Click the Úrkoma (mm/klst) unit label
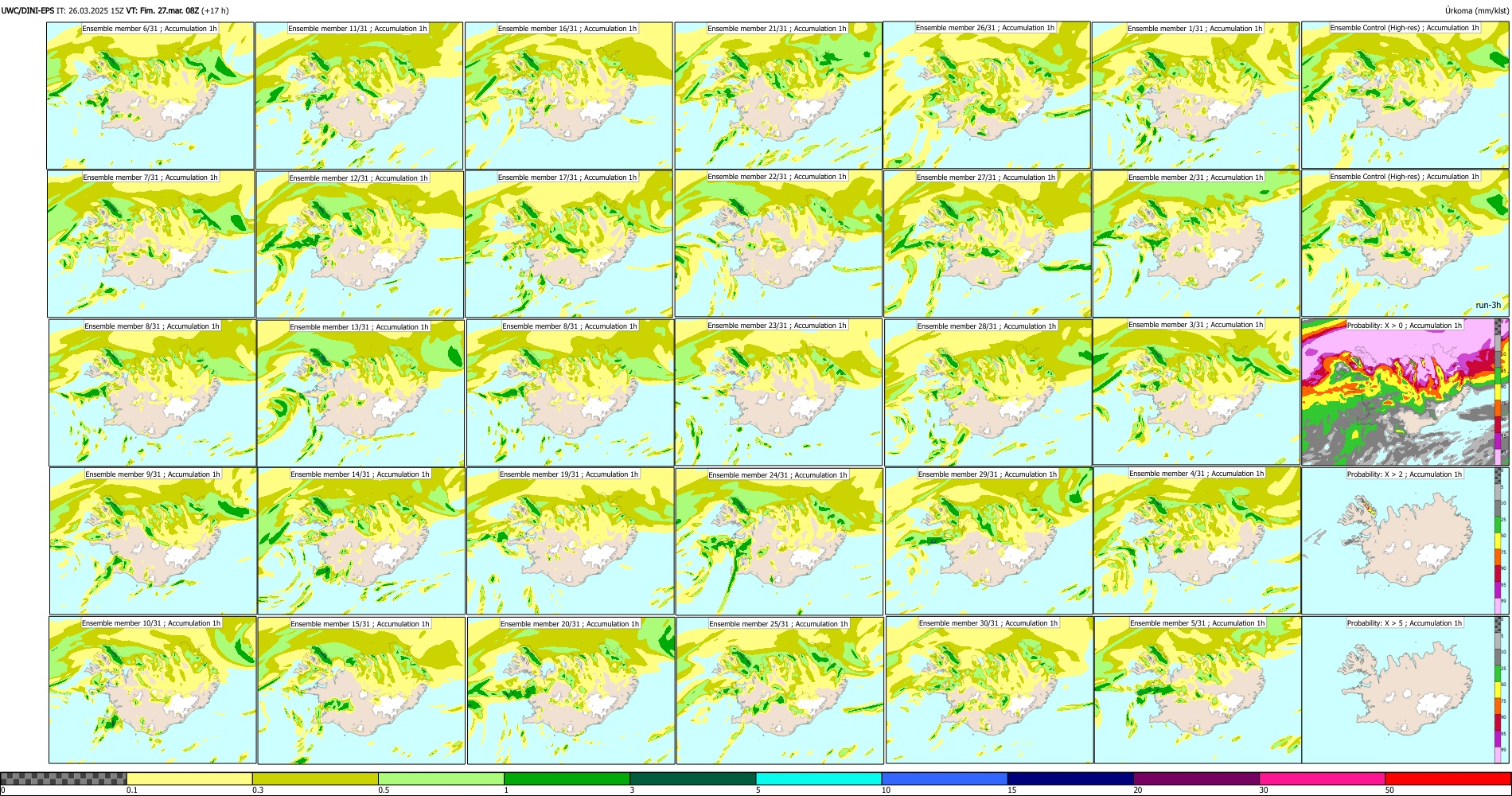The width and height of the screenshot is (1512, 796). coord(1476,10)
